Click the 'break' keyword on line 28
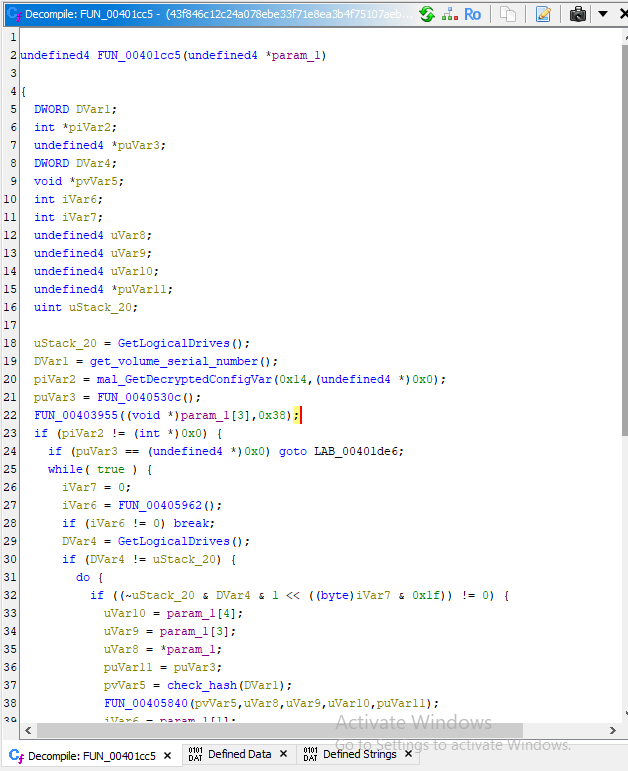 [x=191, y=524]
